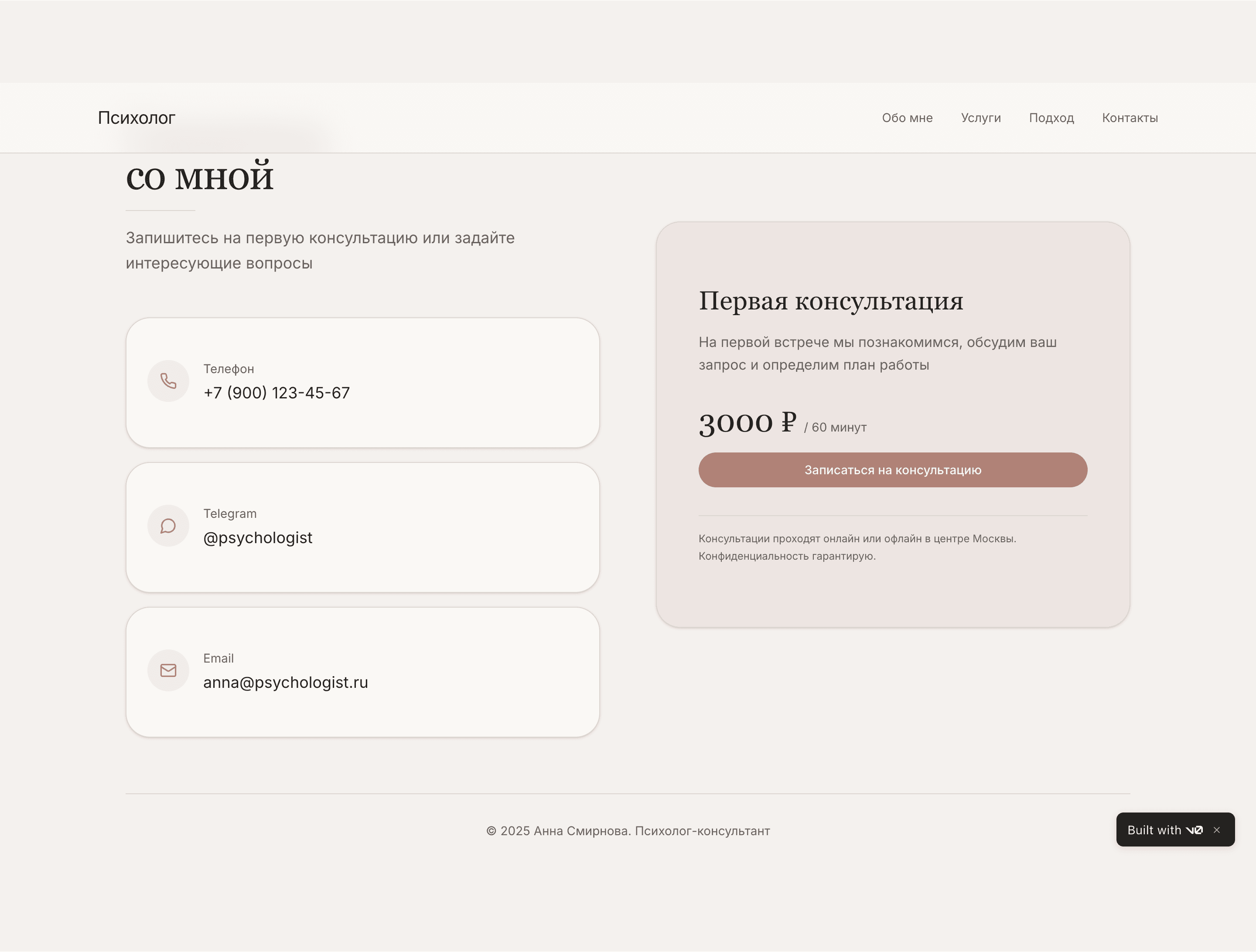Viewport: 1256px width, 952px height.
Task: Click the Телефон label
Action: pos(229,369)
